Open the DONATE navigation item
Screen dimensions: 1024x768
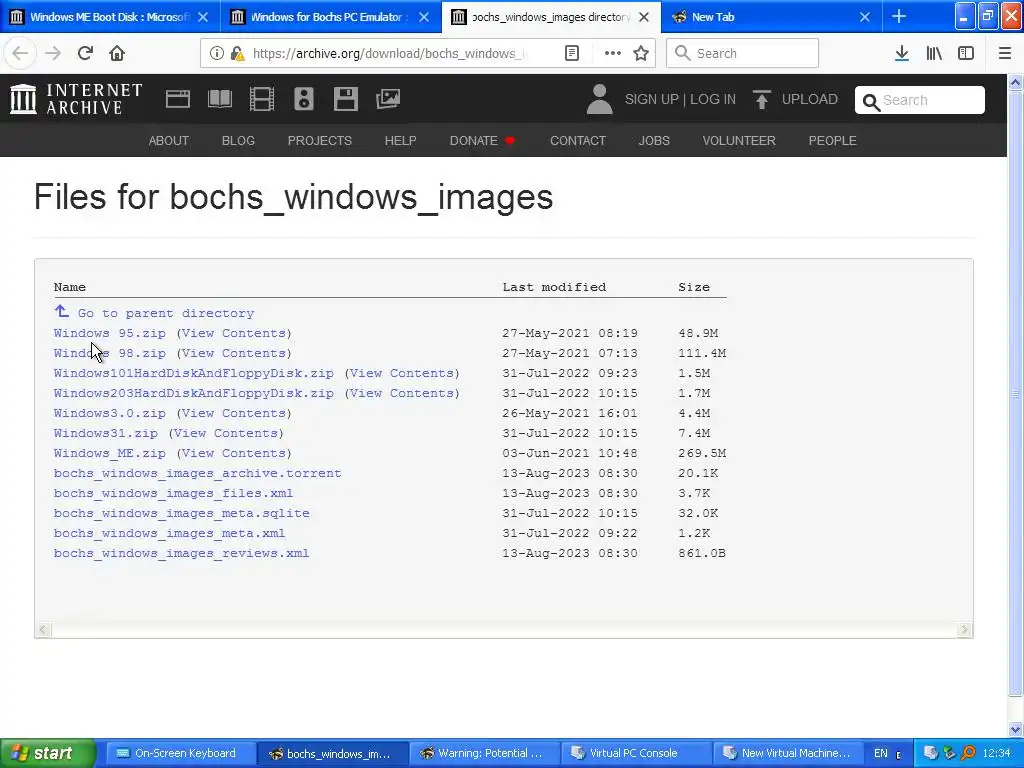point(482,140)
